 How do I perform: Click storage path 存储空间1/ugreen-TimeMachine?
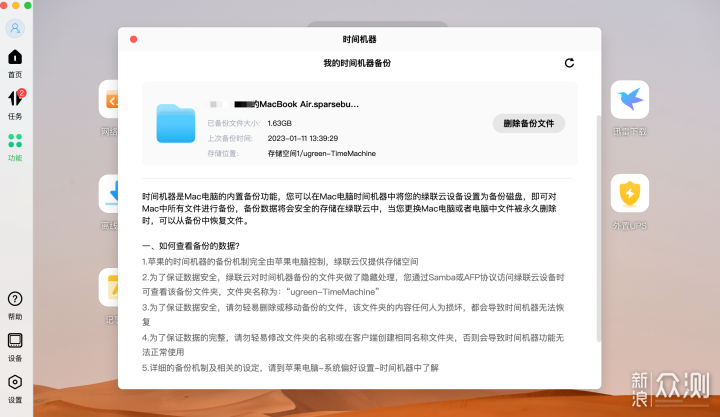[x=322, y=153]
